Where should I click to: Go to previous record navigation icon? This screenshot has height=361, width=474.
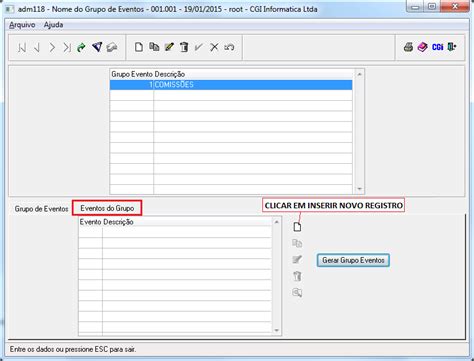coord(37,47)
